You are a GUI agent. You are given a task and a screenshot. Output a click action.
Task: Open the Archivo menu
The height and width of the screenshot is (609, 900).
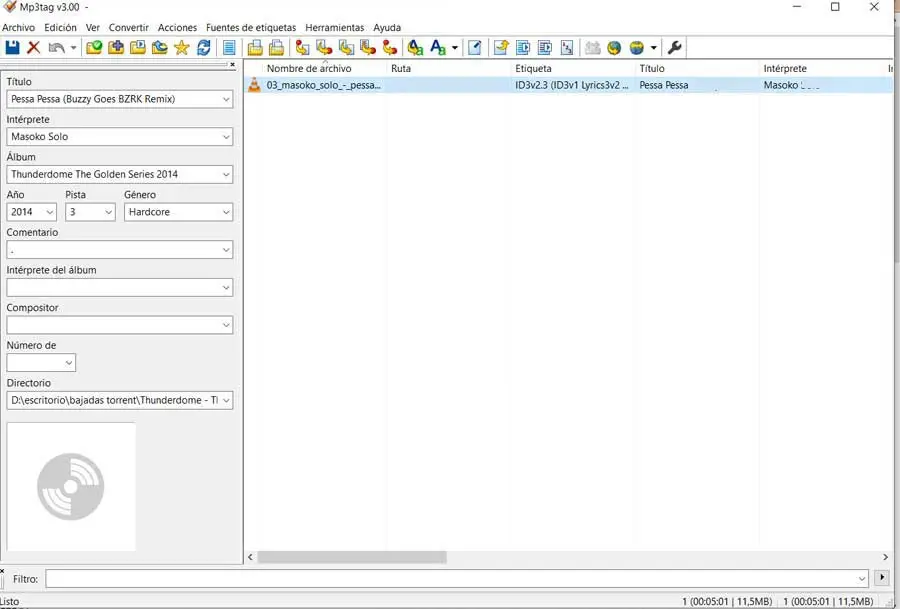18,28
